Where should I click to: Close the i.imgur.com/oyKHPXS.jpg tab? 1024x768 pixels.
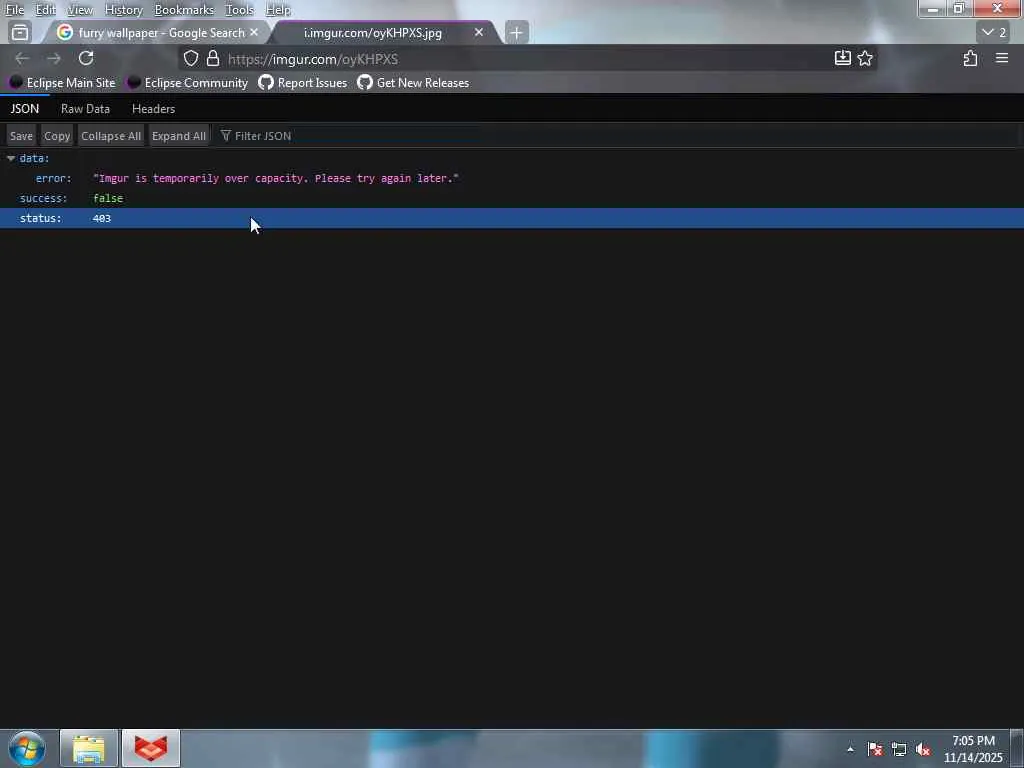coord(479,32)
